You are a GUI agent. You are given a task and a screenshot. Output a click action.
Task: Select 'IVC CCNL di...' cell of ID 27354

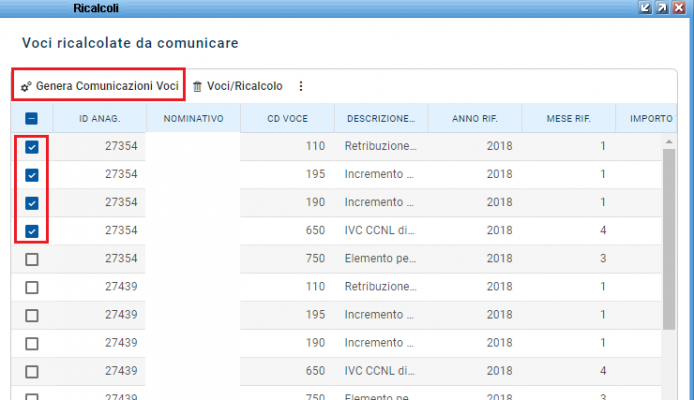tap(380, 230)
